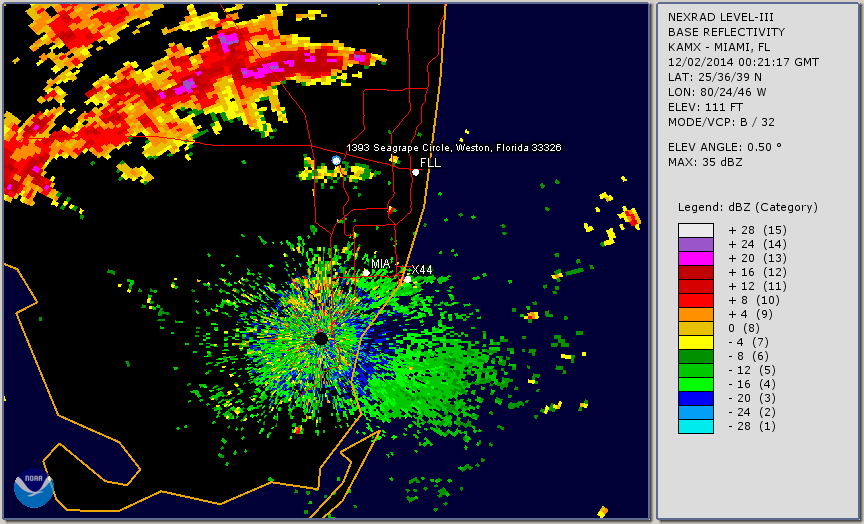Select the -8 (6) dark green swatch

click(696, 356)
